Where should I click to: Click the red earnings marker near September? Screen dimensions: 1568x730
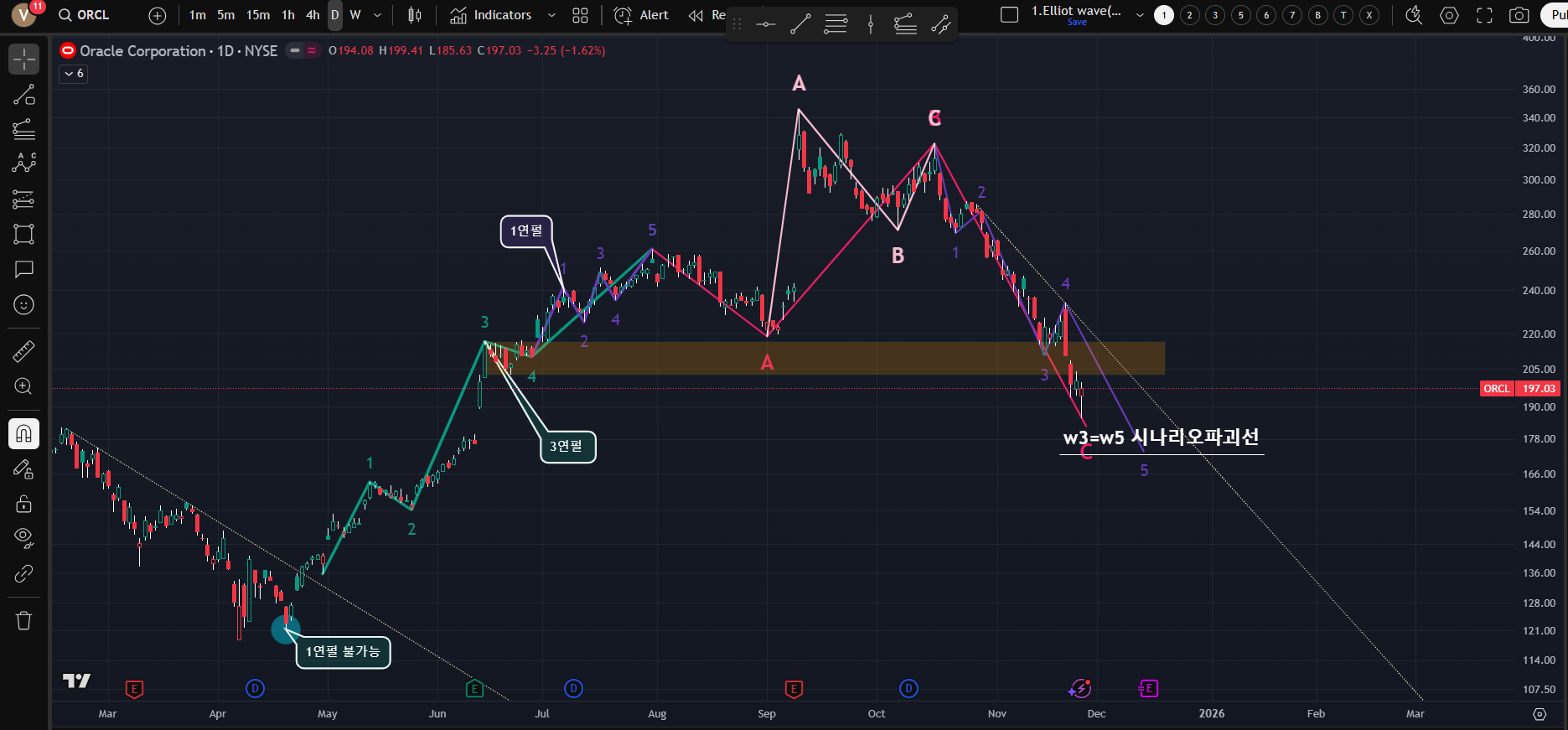794,689
